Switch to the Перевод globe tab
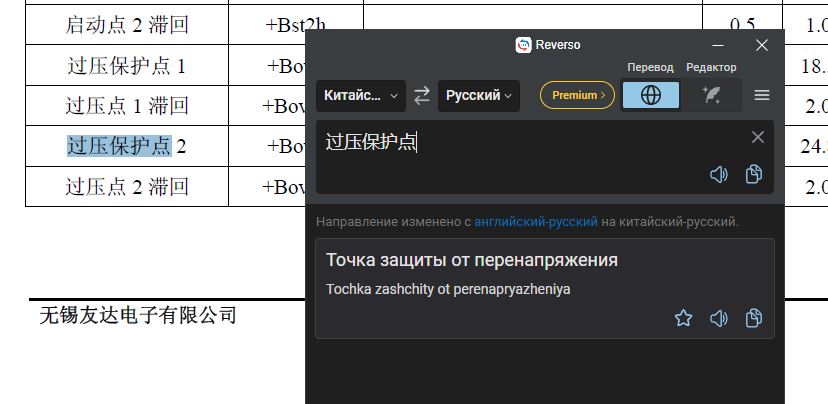The width and height of the screenshot is (828, 404). 651,95
